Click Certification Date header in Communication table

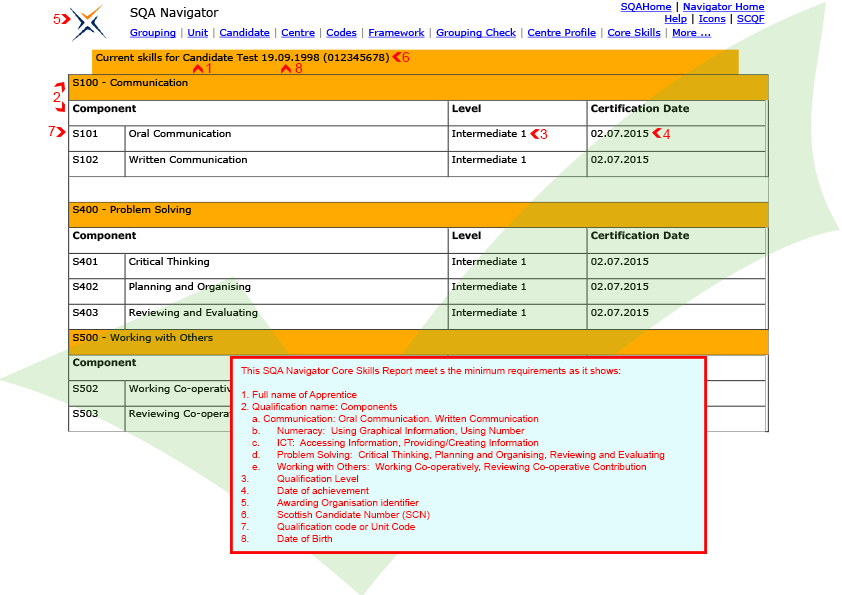676,113
